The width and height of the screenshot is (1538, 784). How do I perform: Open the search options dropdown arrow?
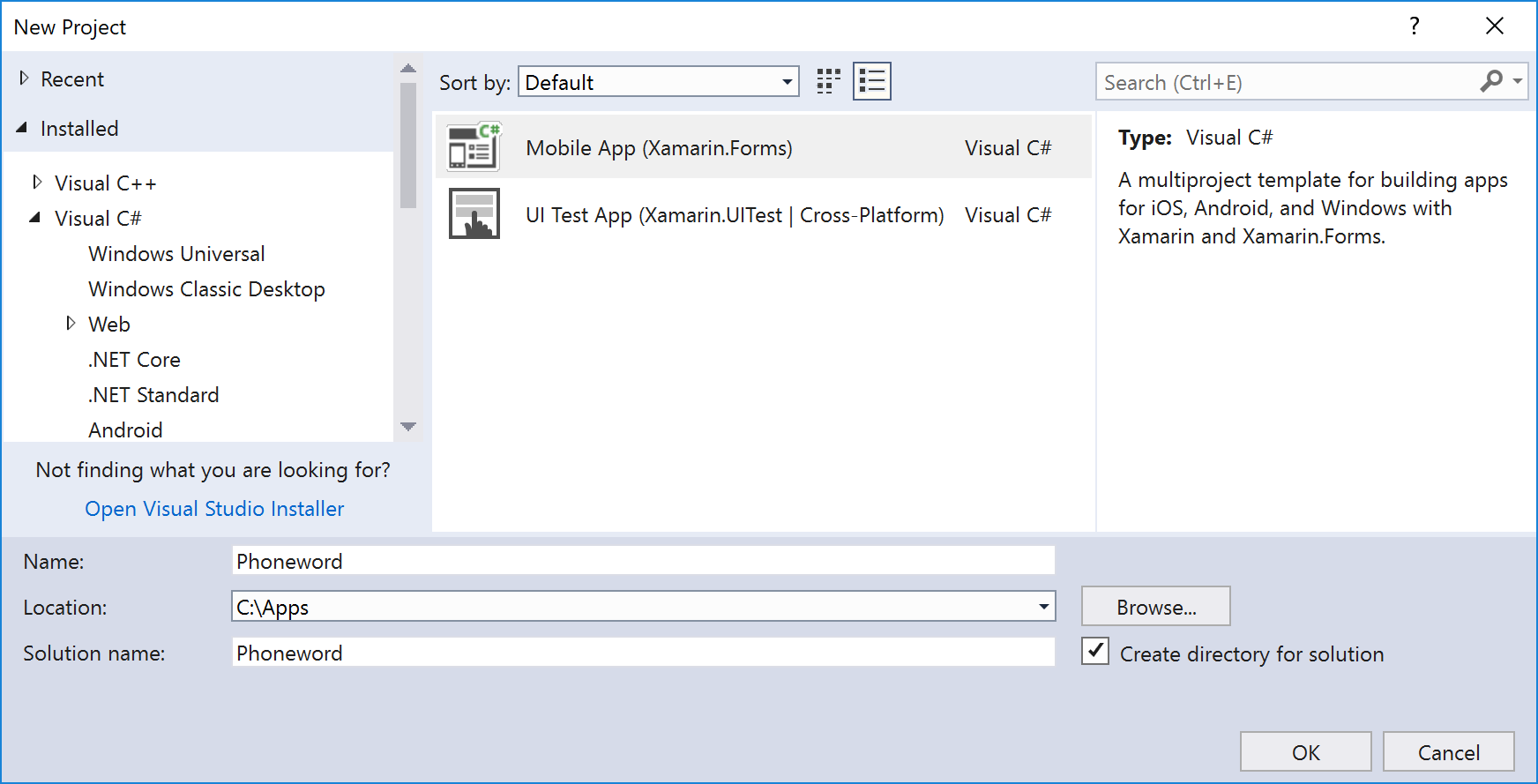[1518, 81]
